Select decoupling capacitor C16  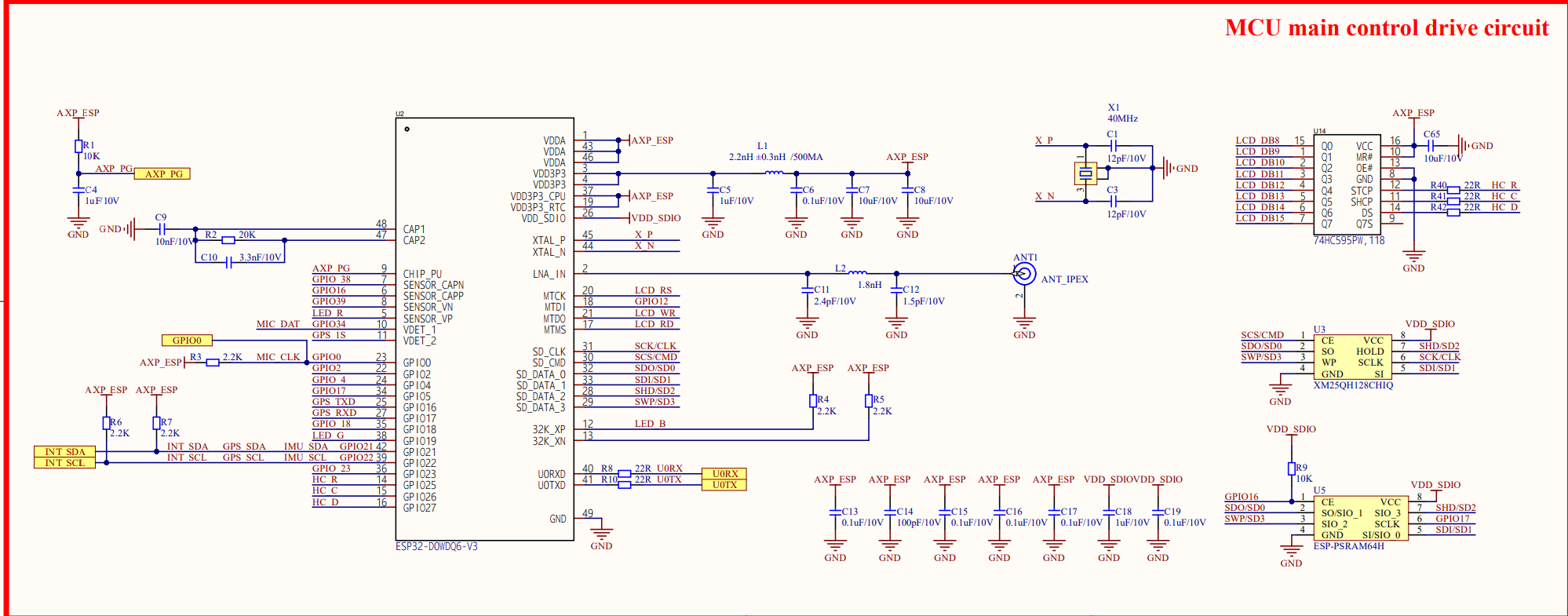pos(999,512)
